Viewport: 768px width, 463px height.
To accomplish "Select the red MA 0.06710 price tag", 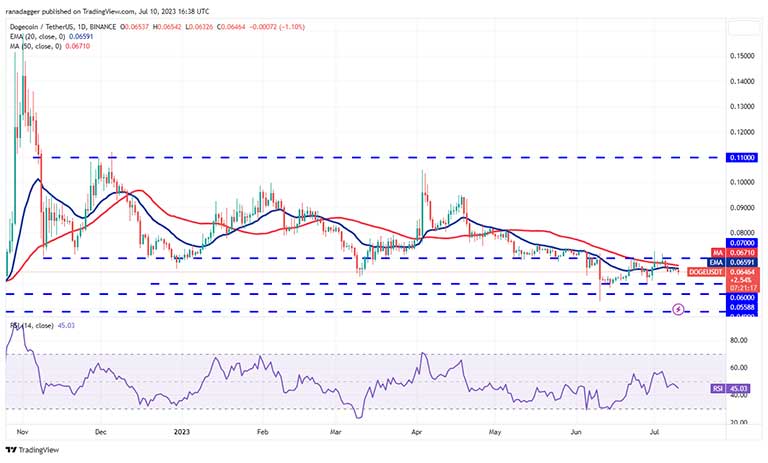I will [734, 253].
